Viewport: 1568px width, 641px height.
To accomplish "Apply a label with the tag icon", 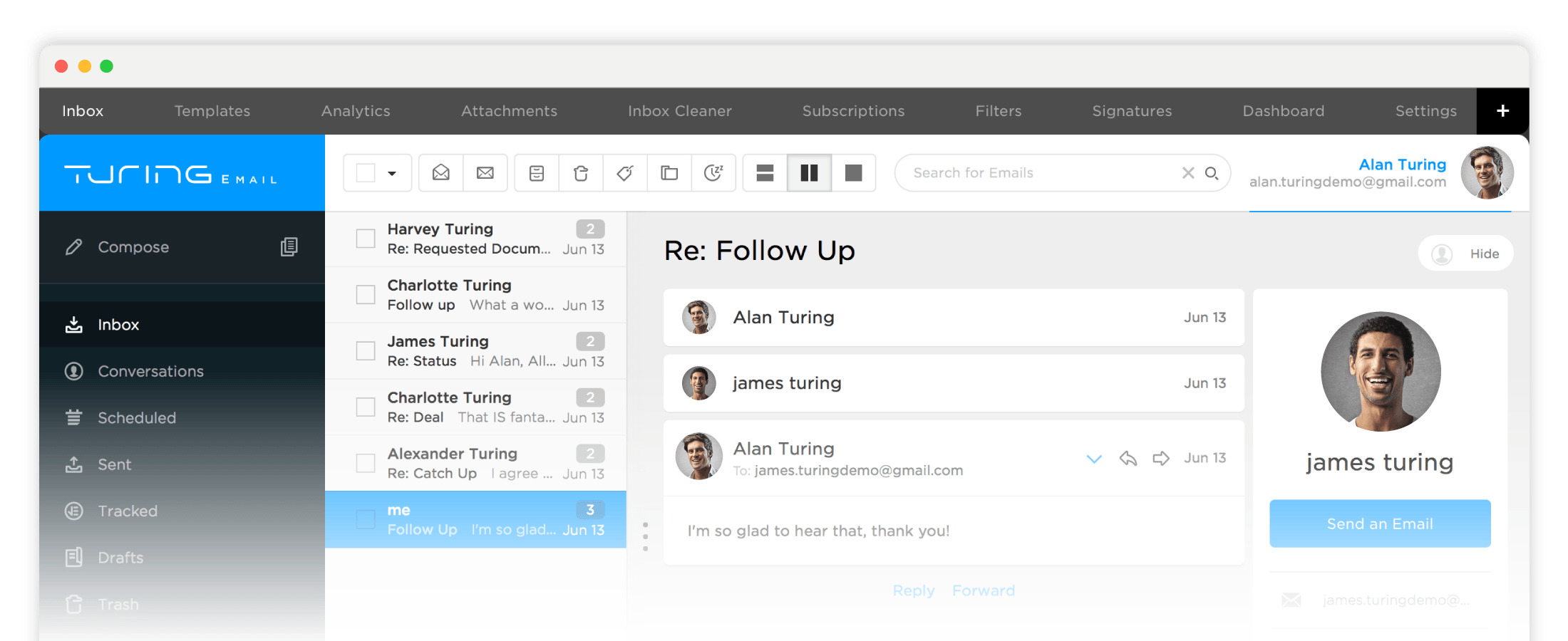I will coord(625,172).
